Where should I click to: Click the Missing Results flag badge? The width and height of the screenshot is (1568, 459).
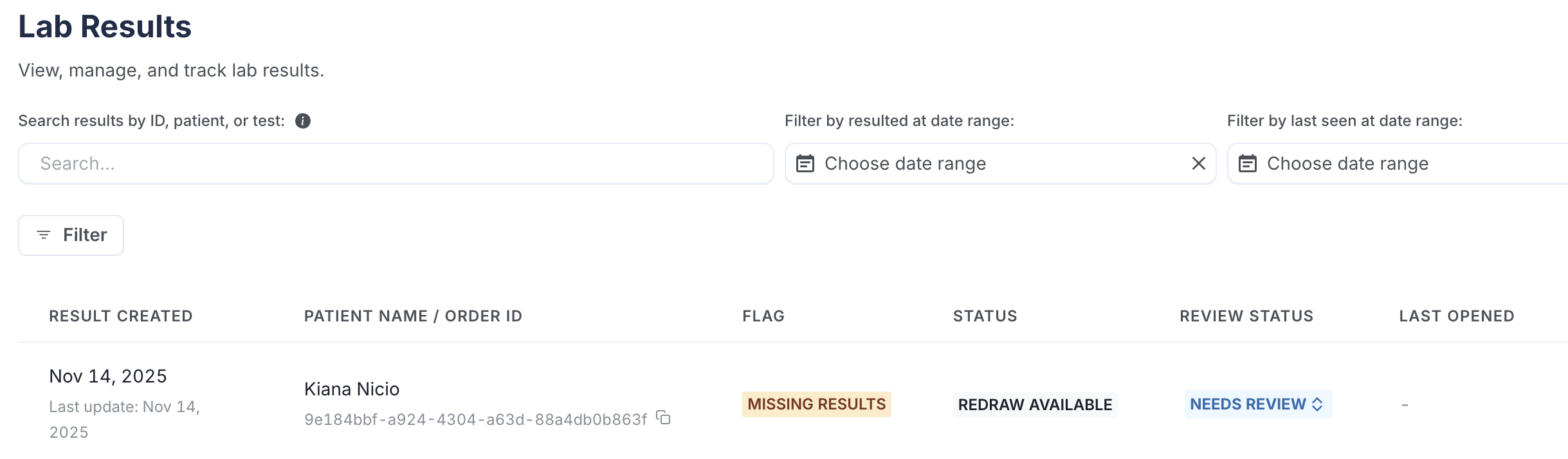(816, 404)
